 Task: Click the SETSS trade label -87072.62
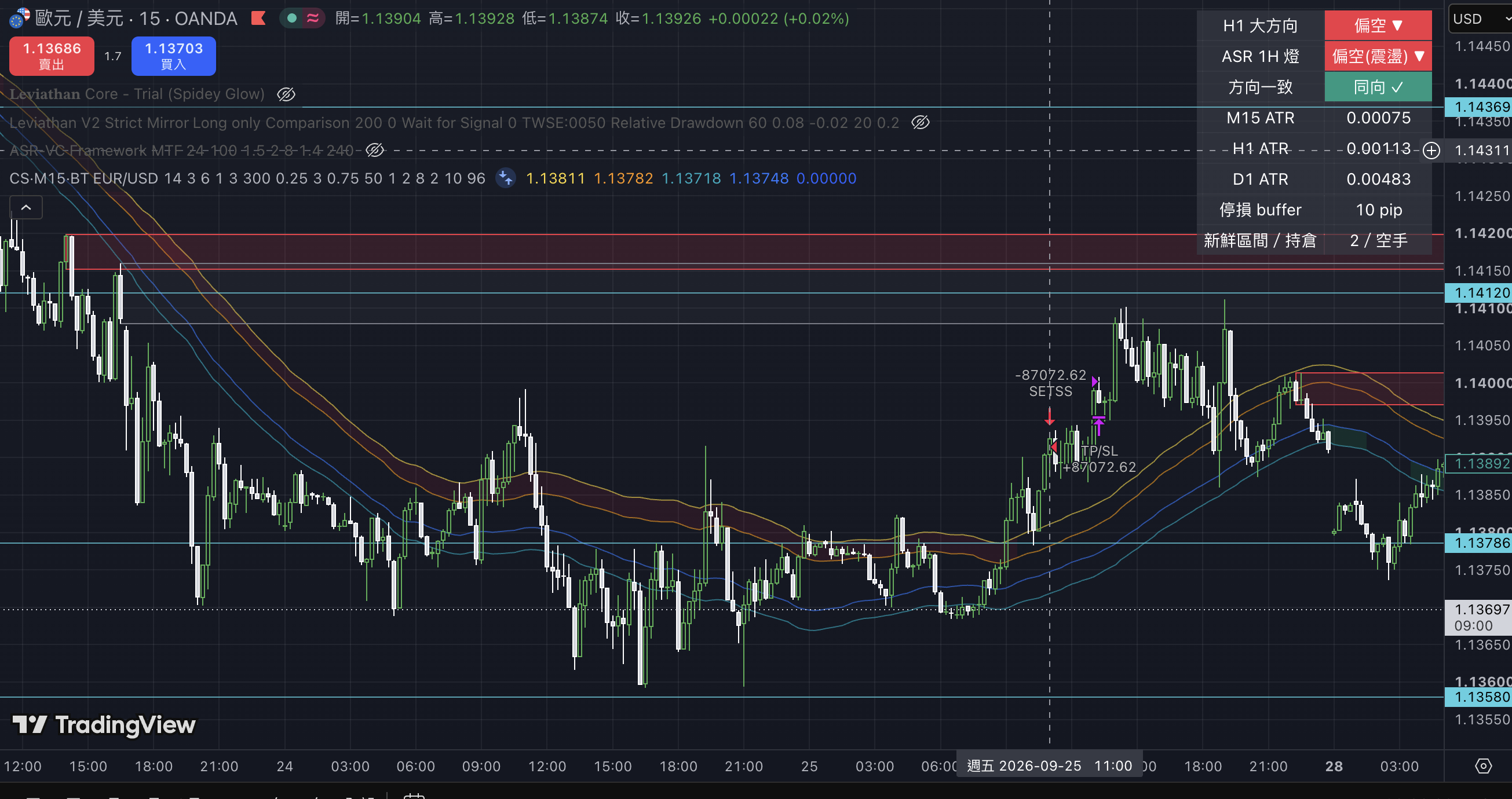point(1051,383)
